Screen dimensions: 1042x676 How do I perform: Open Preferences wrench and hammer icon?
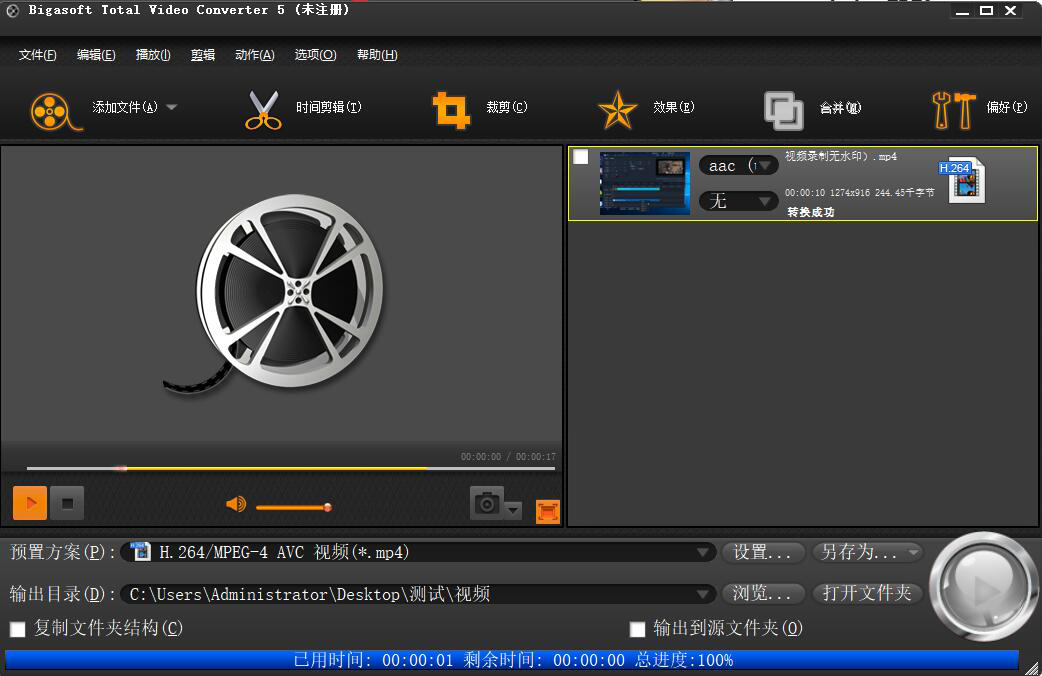pos(954,110)
